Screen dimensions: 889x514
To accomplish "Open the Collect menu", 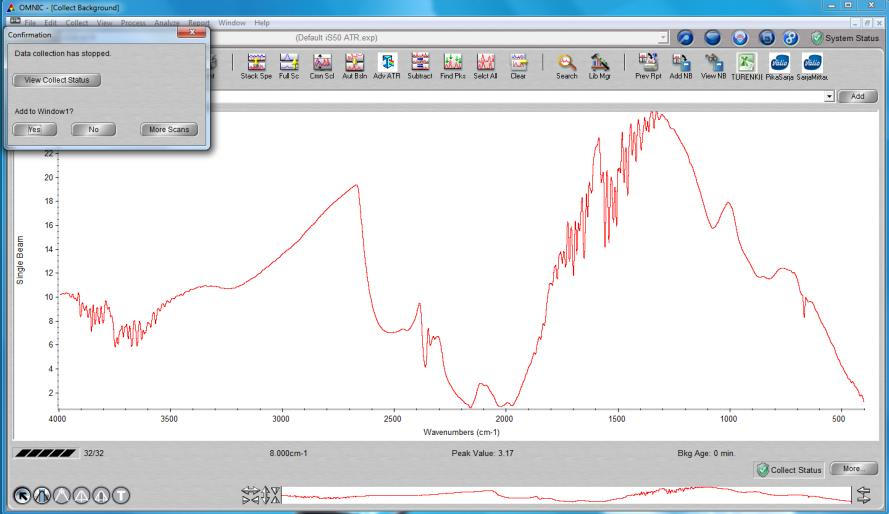I will [77, 23].
